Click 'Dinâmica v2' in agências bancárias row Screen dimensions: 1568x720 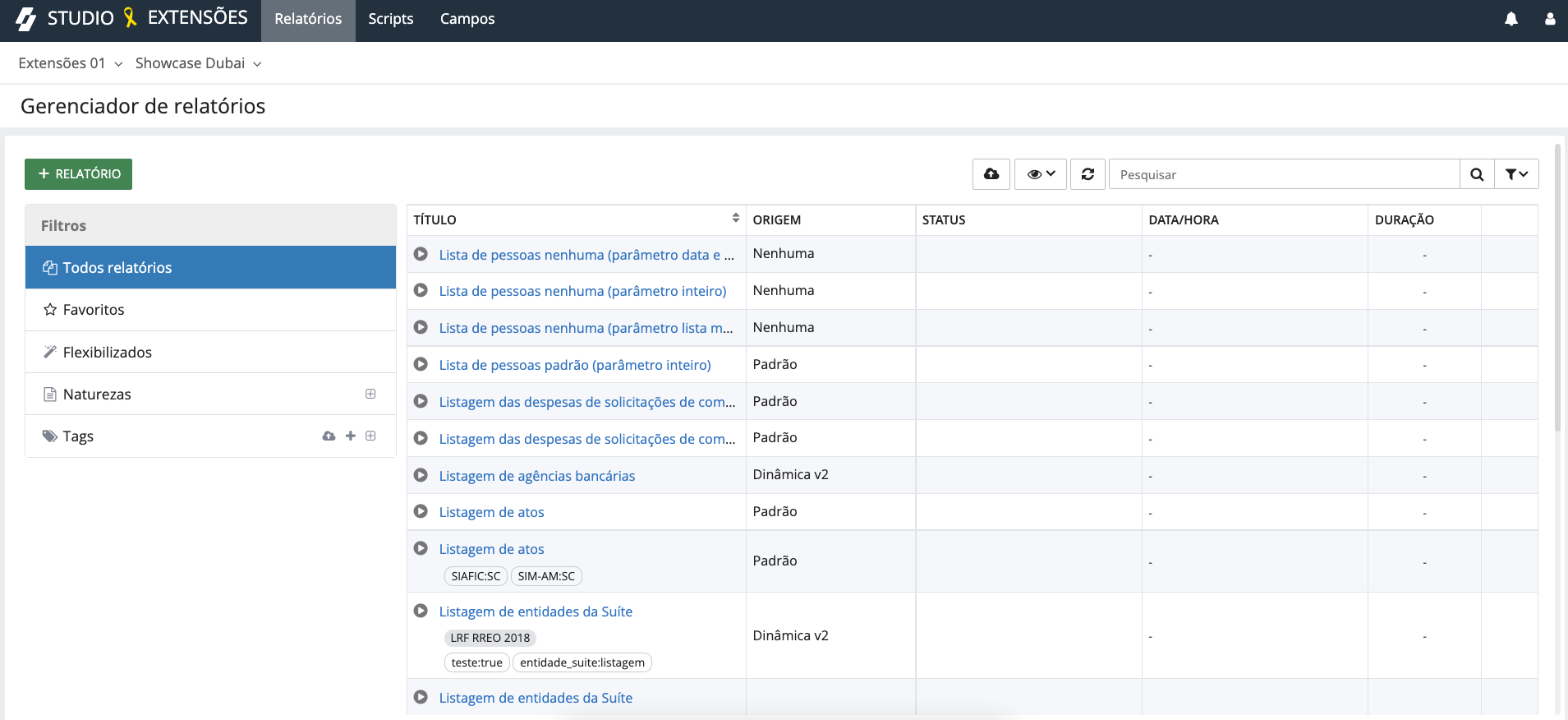791,474
